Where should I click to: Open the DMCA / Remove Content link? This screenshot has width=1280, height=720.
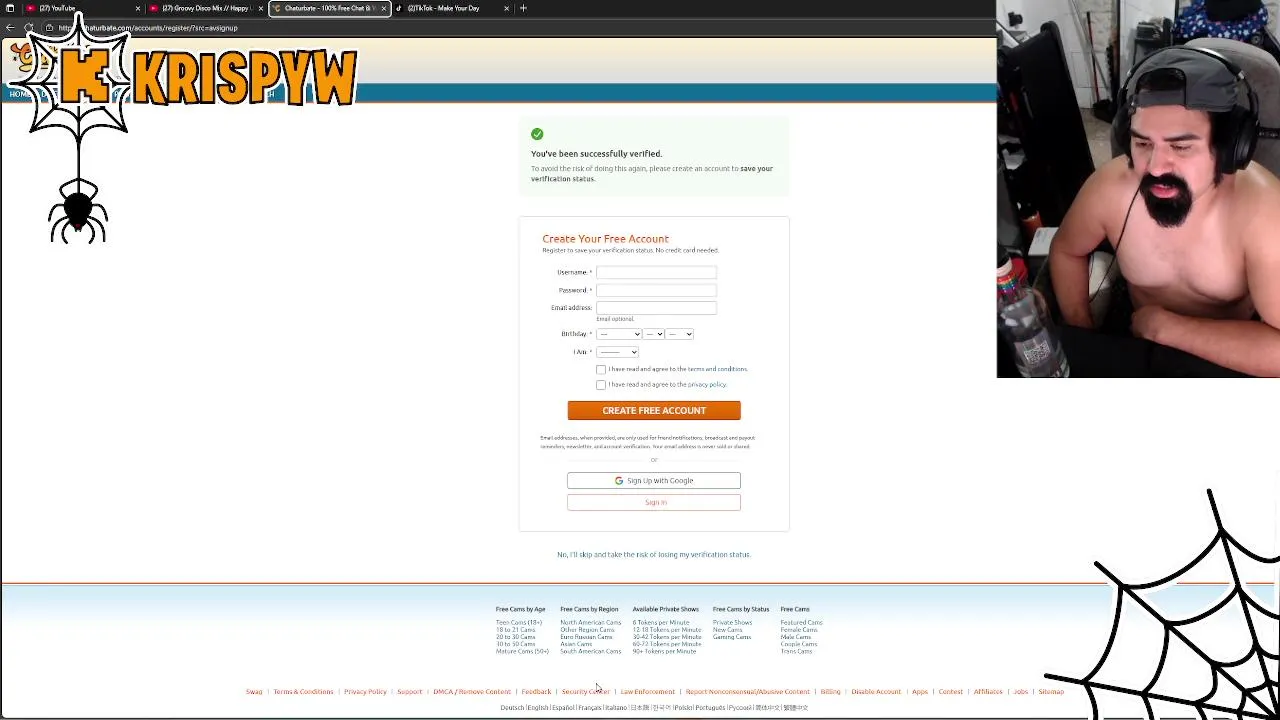472,692
